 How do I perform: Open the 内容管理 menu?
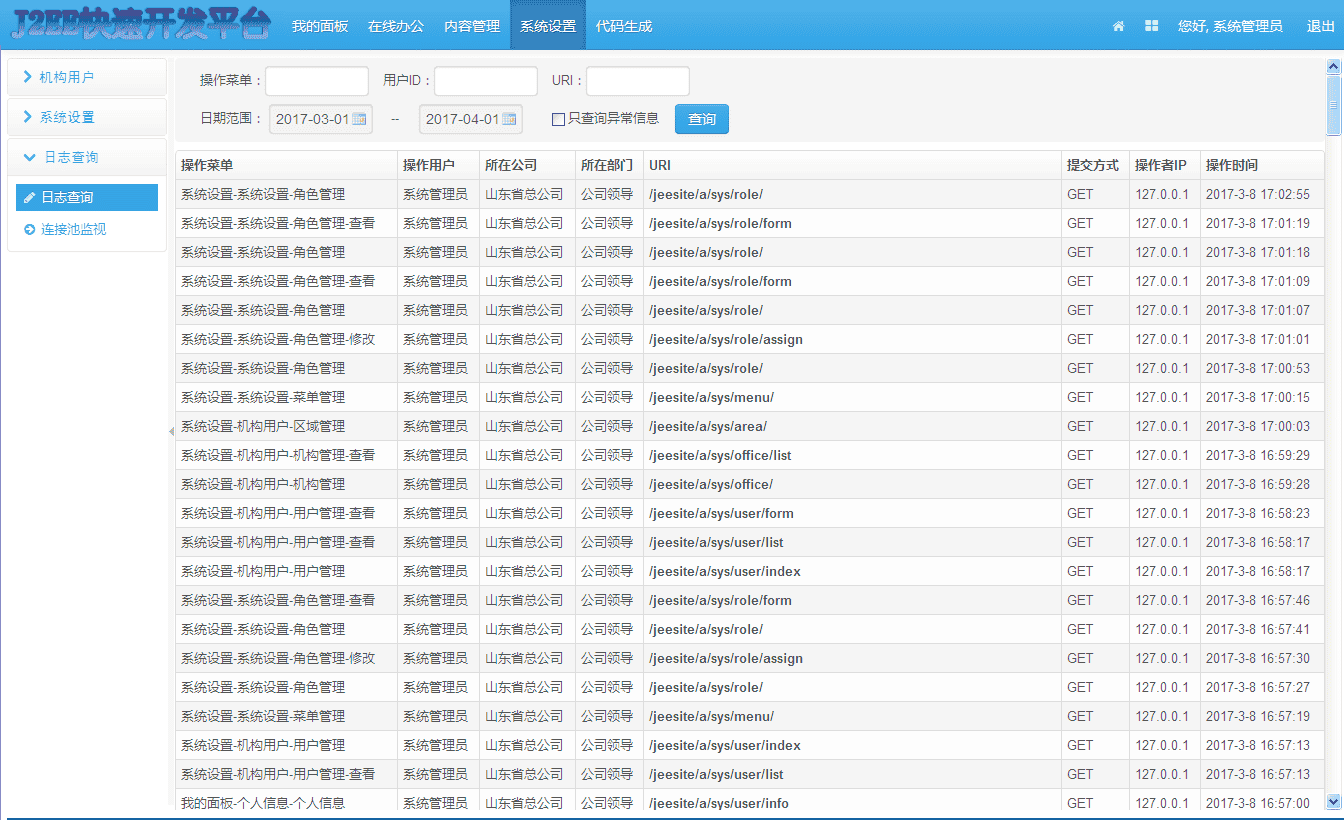tap(471, 26)
